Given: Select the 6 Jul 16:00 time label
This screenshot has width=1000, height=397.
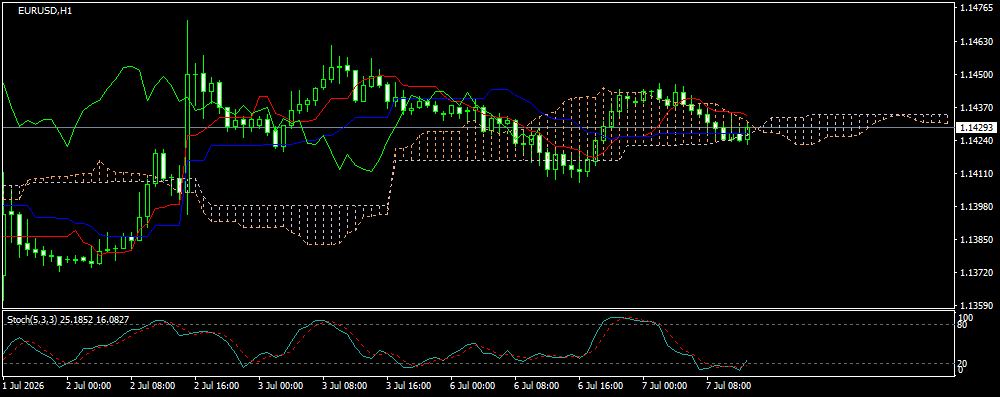Looking at the screenshot, I should (601, 386).
